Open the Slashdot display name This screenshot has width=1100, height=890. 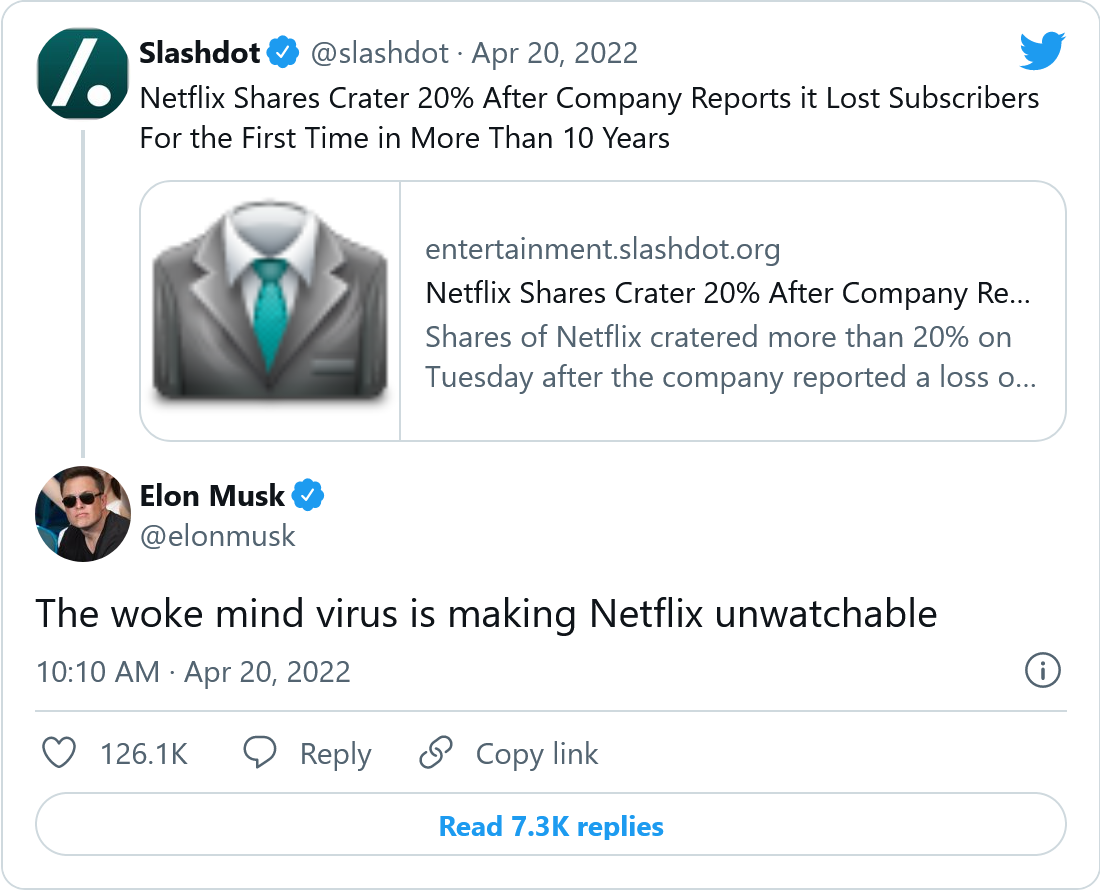(200, 52)
